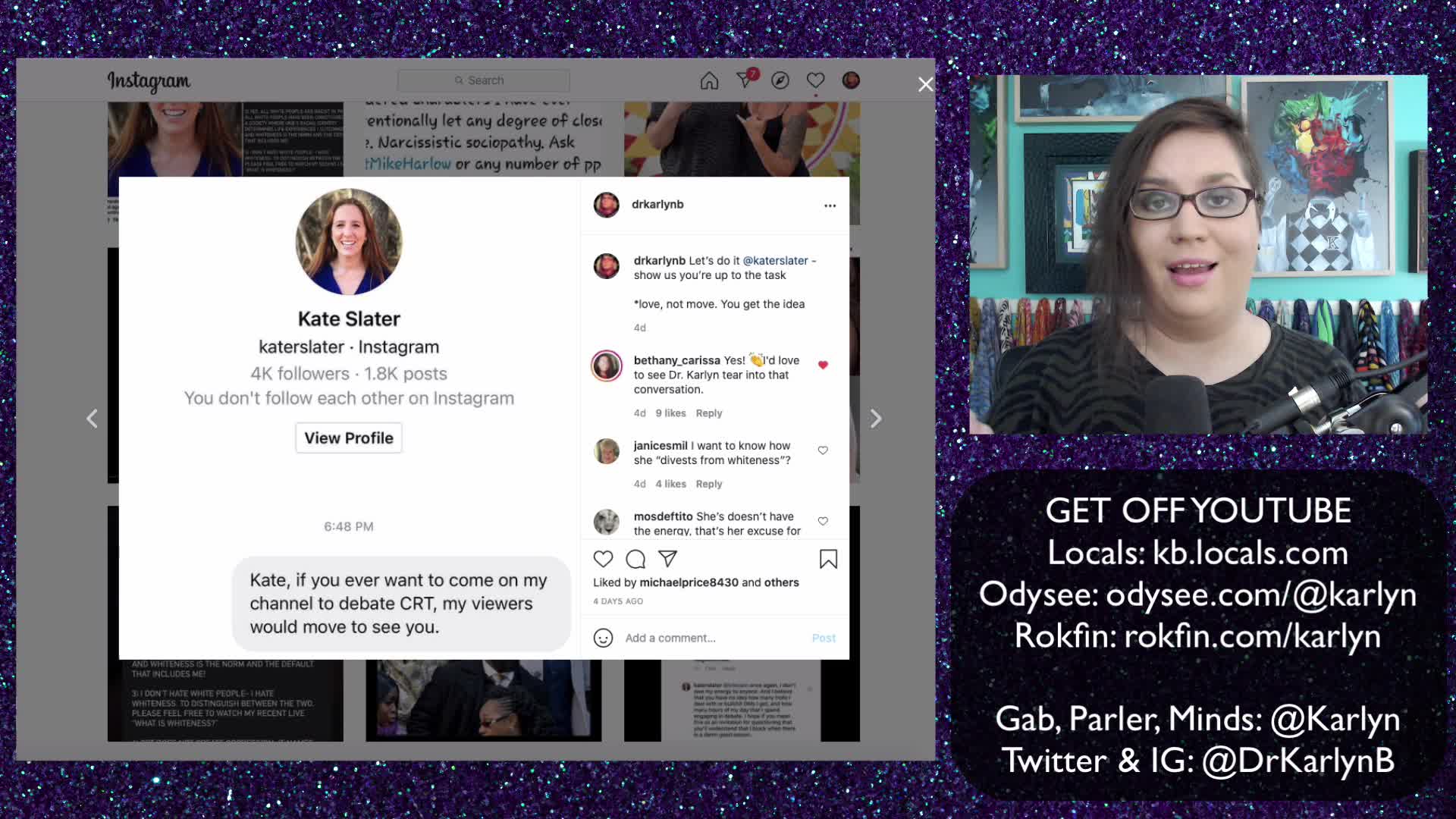The height and width of the screenshot is (819, 1456).
Task: Reply to janicesmil's comment
Action: (x=708, y=483)
